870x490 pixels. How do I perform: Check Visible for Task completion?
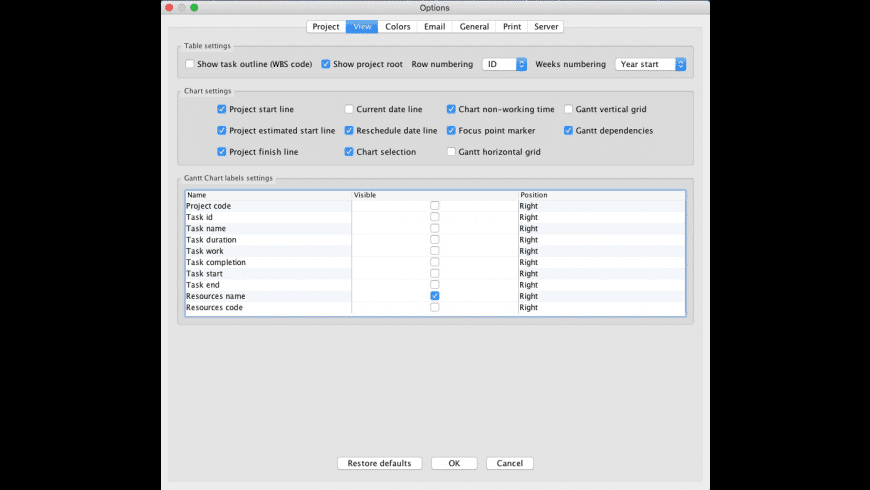[x=434, y=262]
